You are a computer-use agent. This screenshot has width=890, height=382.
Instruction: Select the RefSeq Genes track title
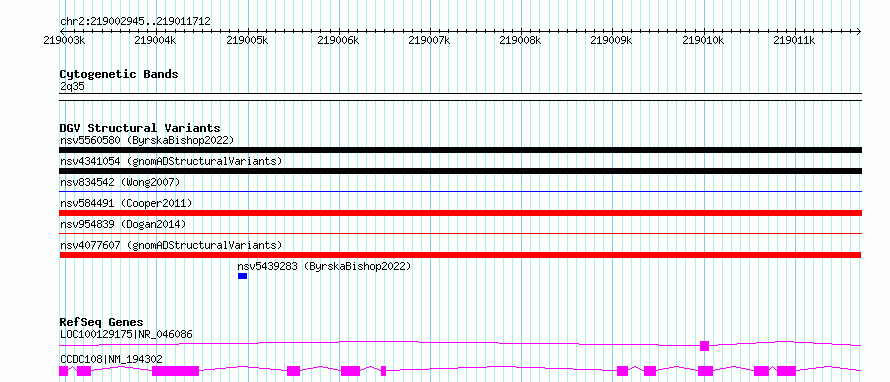tap(102, 323)
